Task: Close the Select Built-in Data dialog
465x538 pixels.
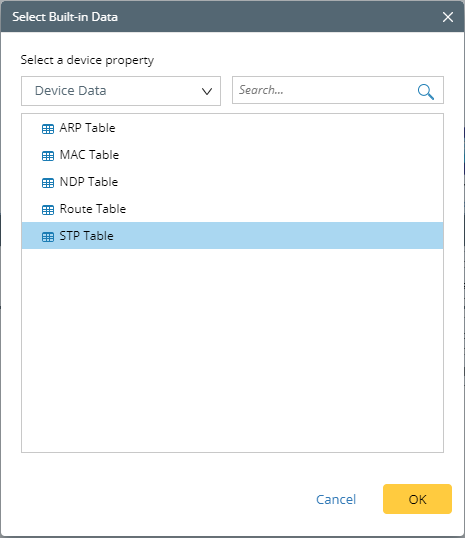Action: pos(447,17)
